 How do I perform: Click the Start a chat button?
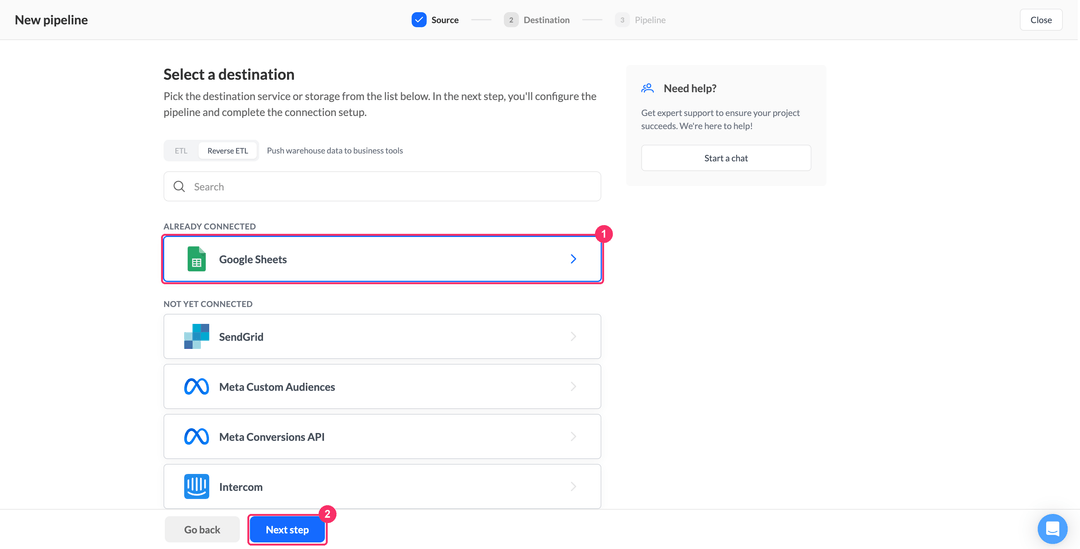[726, 158]
